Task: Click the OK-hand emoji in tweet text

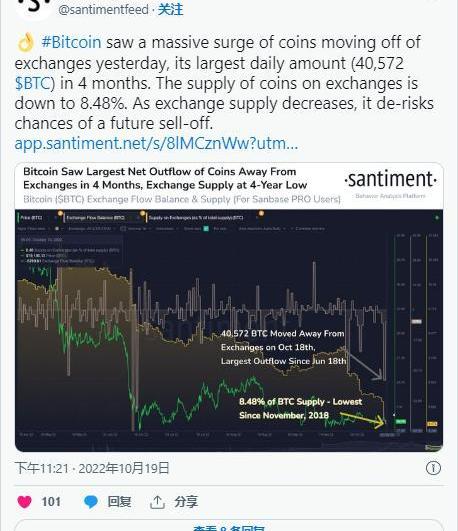Action: 26,43
